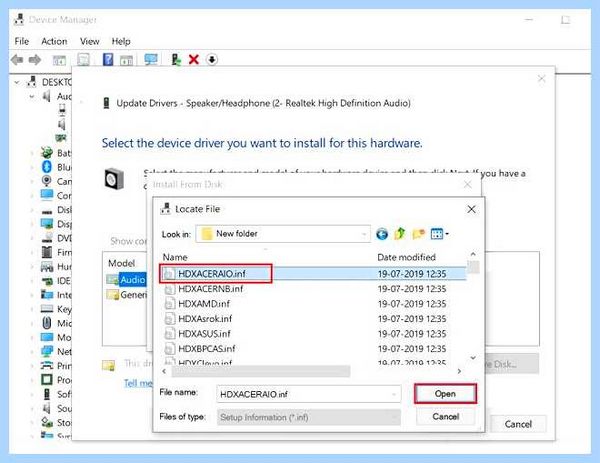Close the Locate File dialog
The height and width of the screenshot is (463, 600).
(x=471, y=209)
